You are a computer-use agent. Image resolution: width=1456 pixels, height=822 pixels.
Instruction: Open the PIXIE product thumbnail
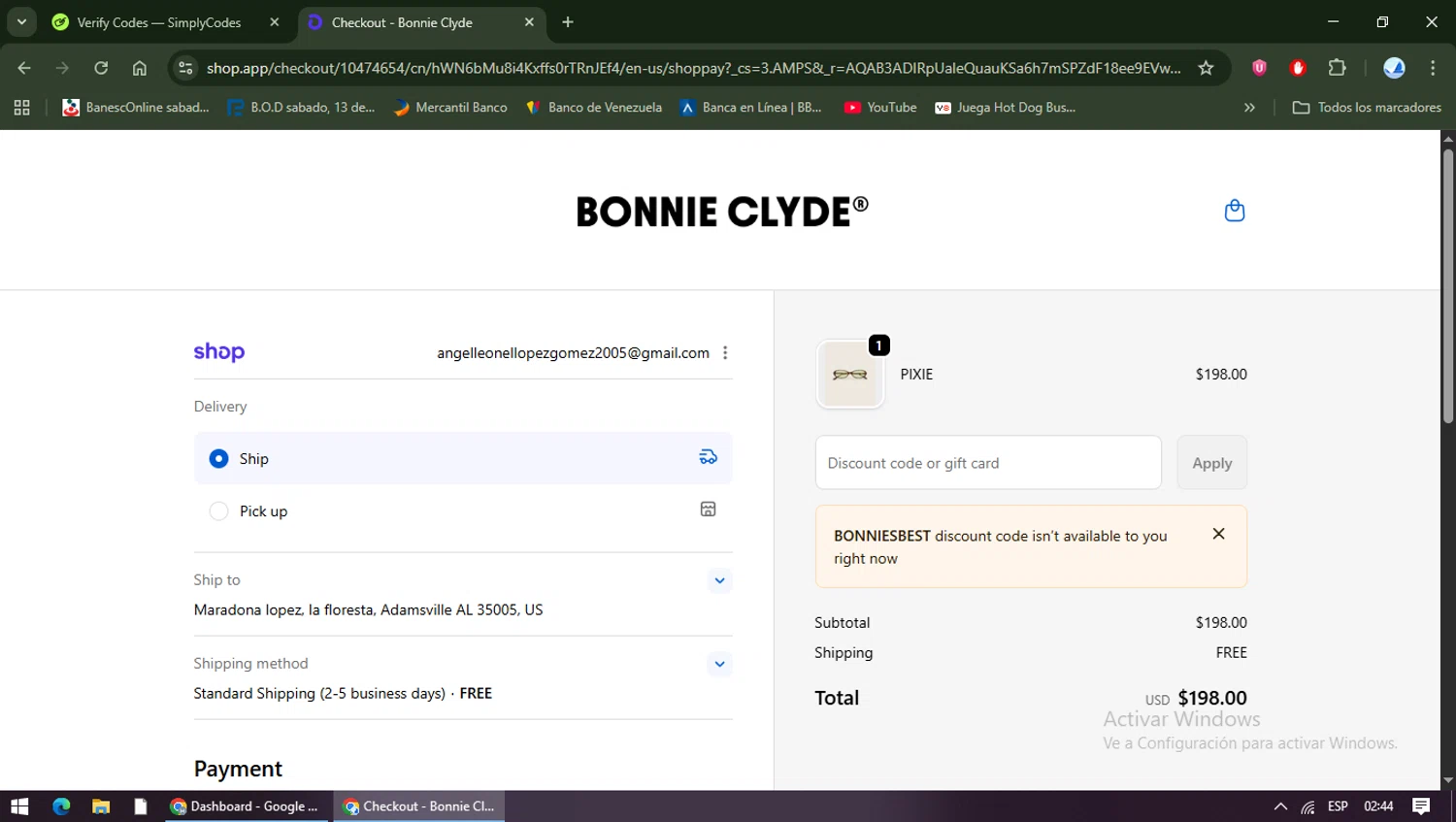click(850, 375)
